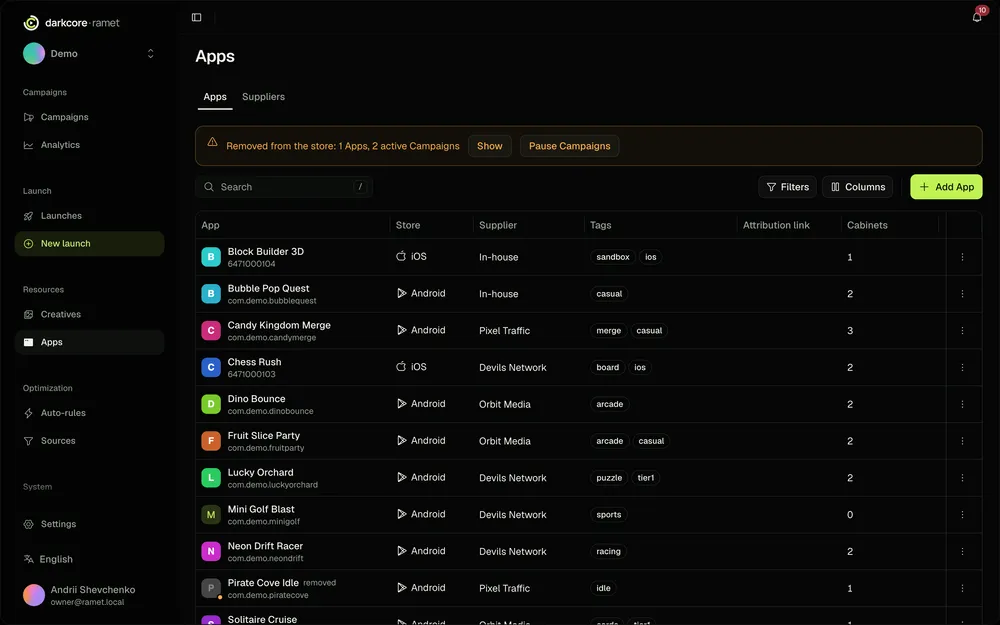Open Analytics in the sidebar
1000x625 pixels.
point(89,145)
